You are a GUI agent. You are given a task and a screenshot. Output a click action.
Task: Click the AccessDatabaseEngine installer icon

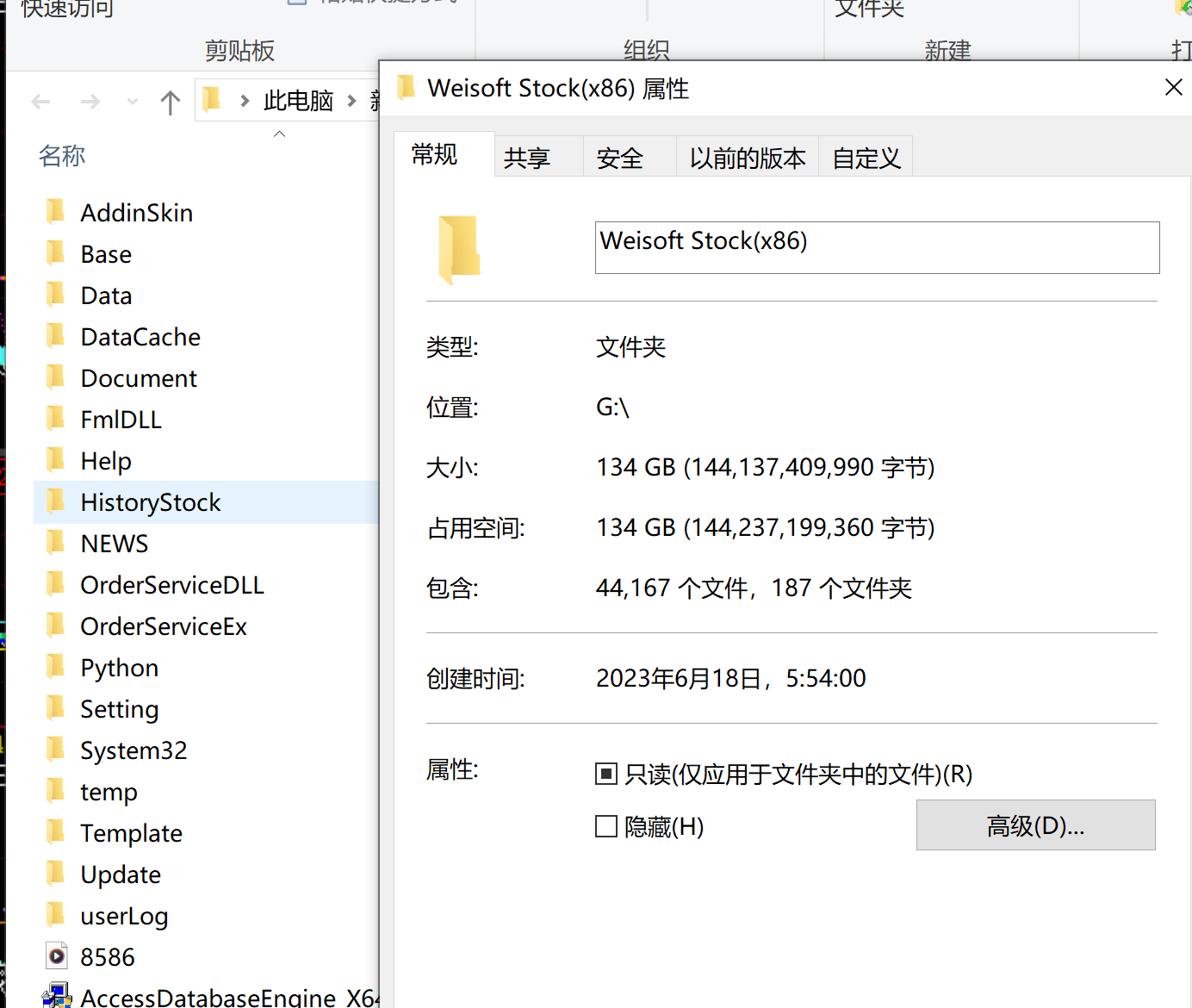[57, 996]
